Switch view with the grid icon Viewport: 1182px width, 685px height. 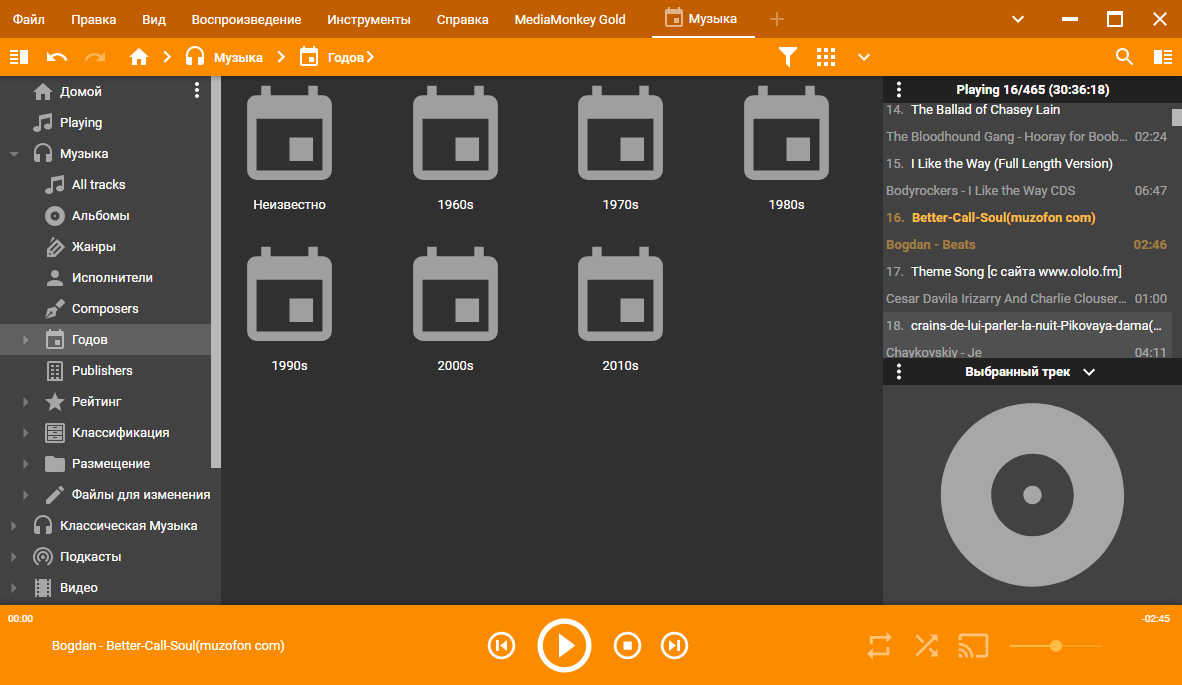[x=826, y=57]
